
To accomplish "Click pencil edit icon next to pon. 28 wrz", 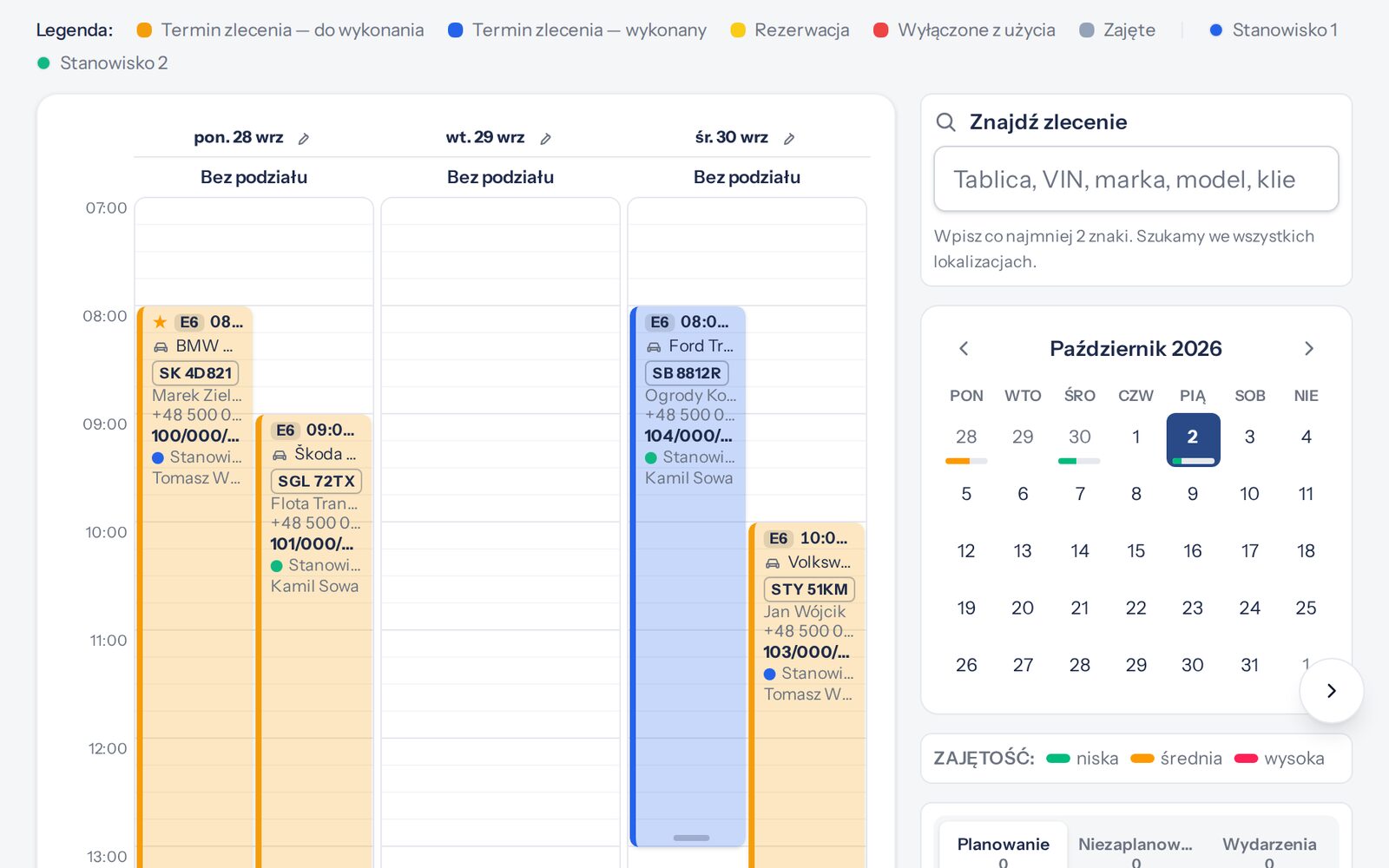I will coord(304,139).
